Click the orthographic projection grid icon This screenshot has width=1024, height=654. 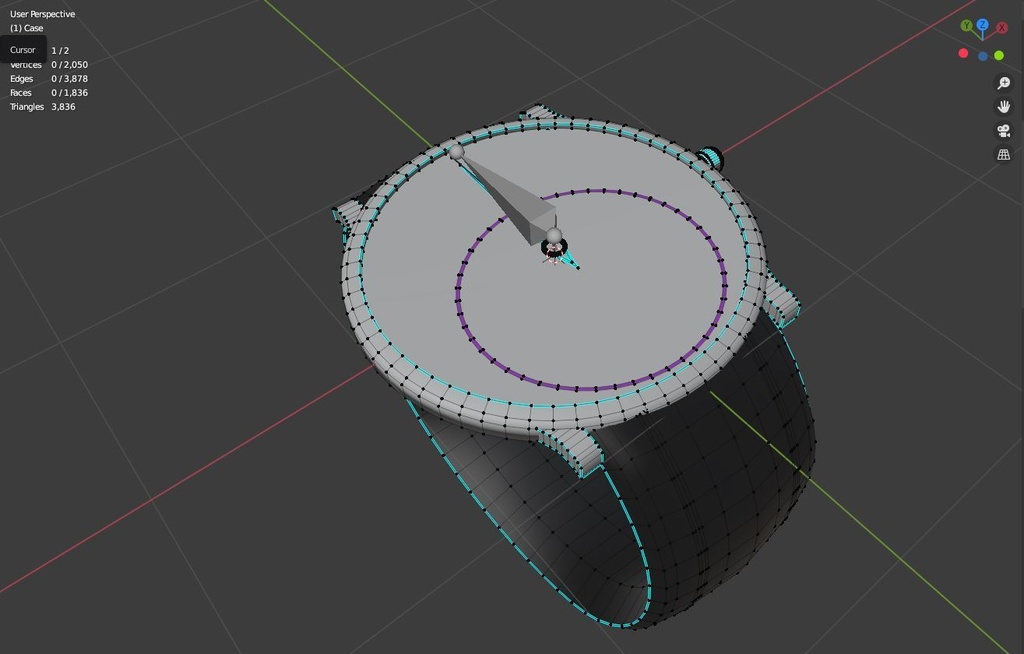coord(1002,153)
